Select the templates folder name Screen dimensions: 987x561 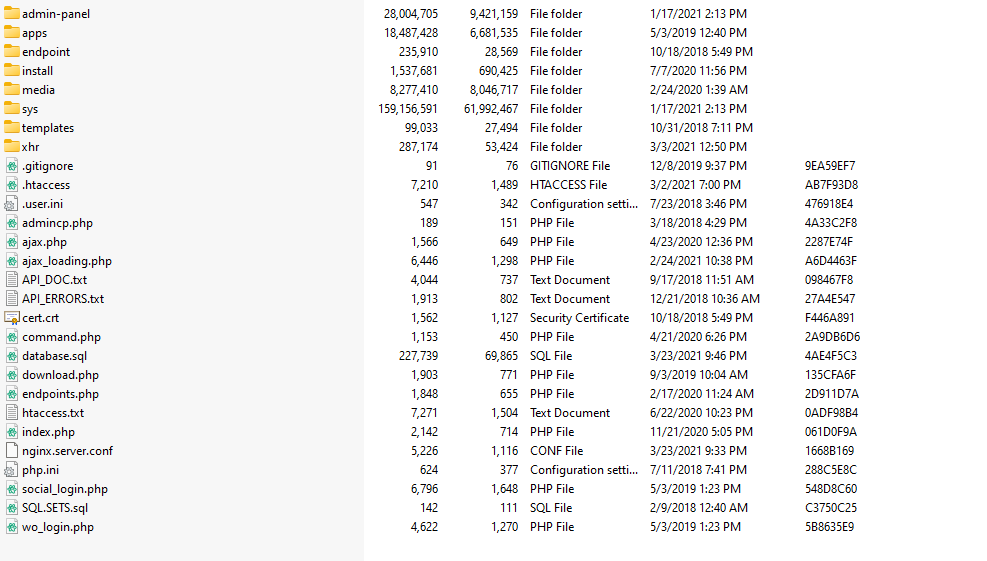click(48, 128)
